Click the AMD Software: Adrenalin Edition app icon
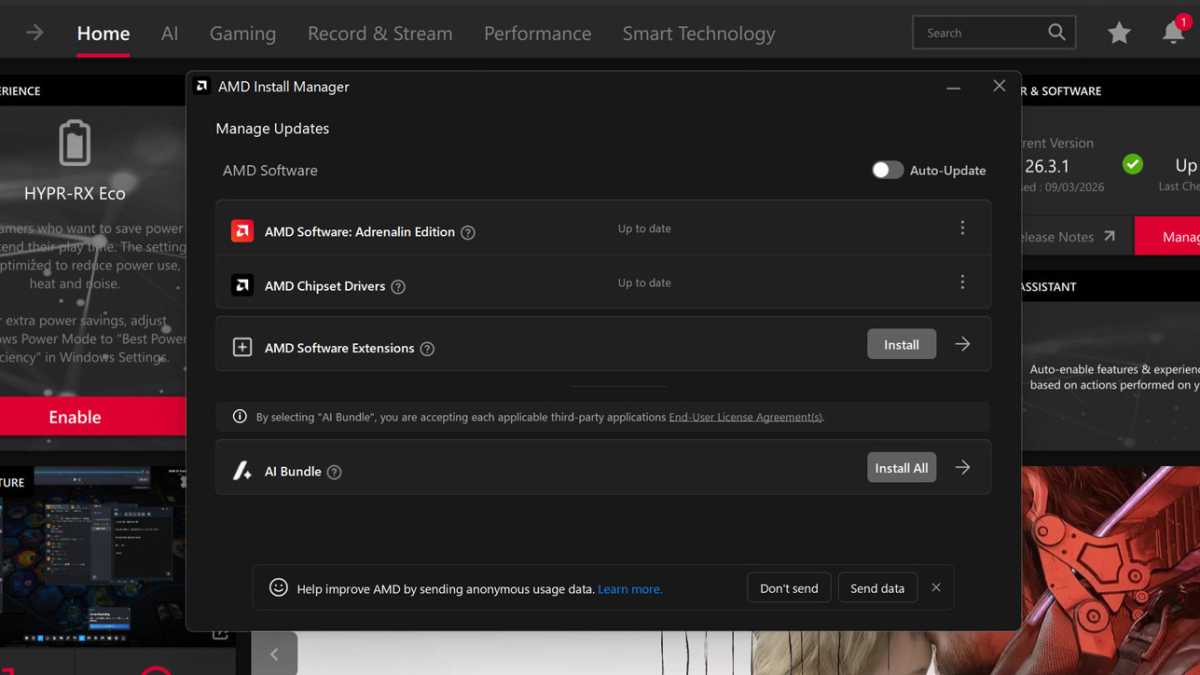The image size is (1200, 675). click(242, 229)
